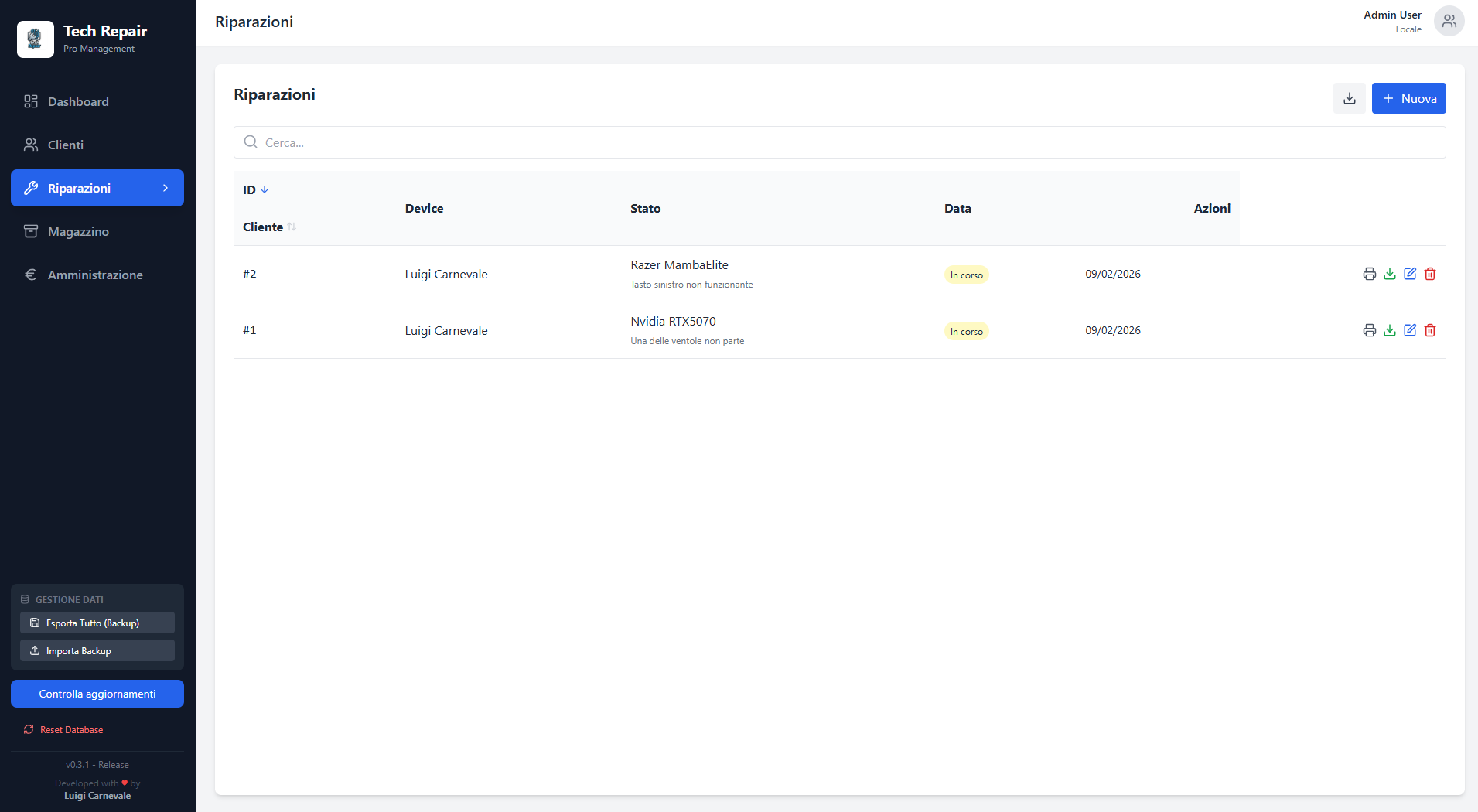Open the Admin User profile avatar

1449,21
